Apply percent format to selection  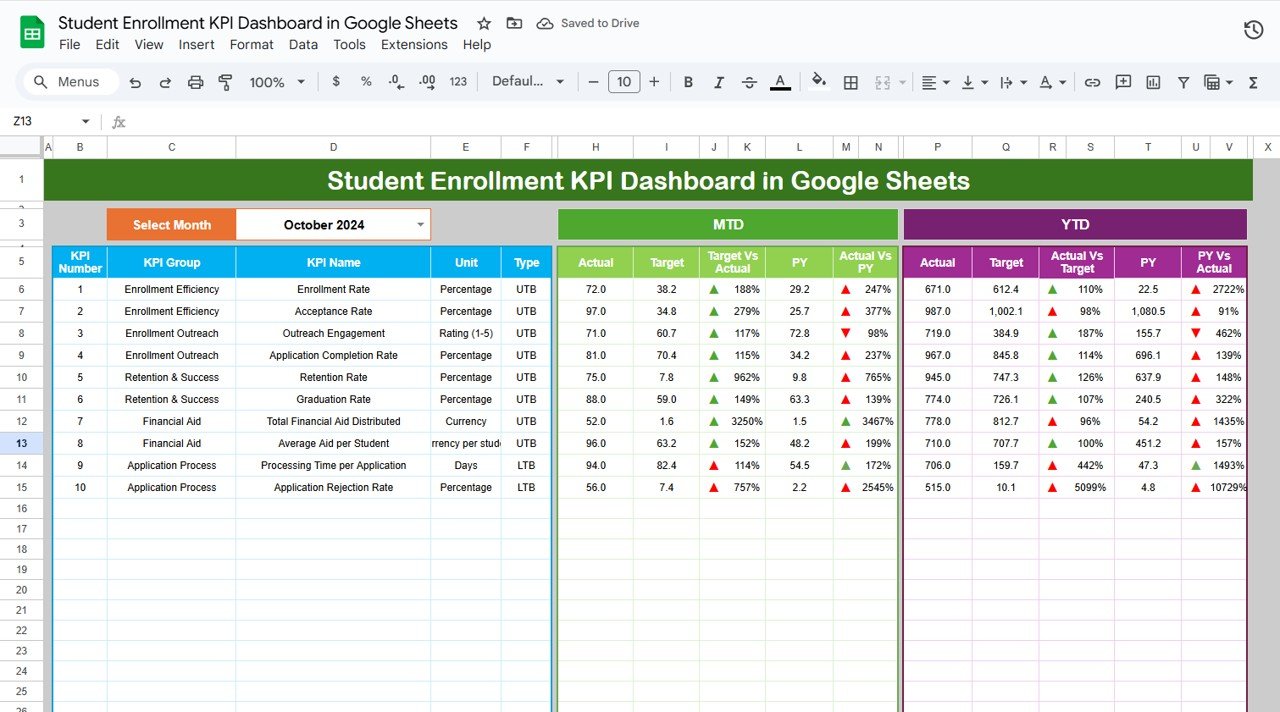click(x=364, y=81)
